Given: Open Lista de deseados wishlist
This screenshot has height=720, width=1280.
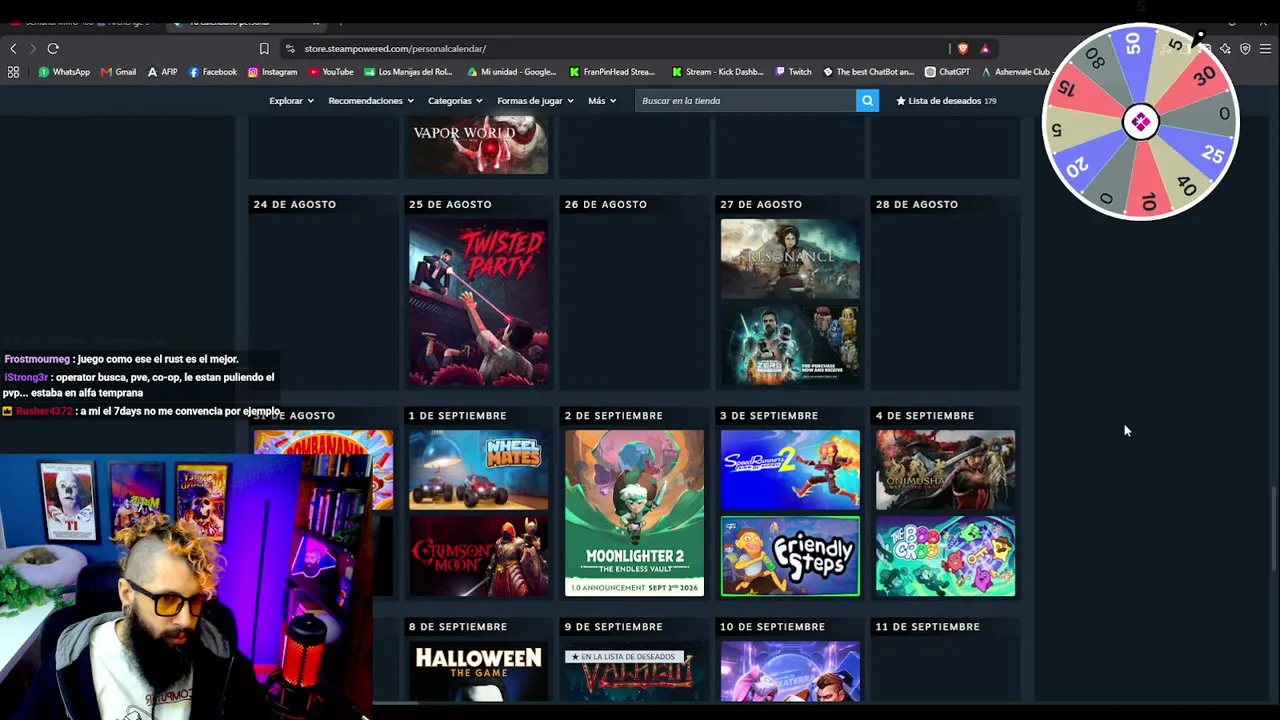Looking at the screenshot, I should [946, 101].
